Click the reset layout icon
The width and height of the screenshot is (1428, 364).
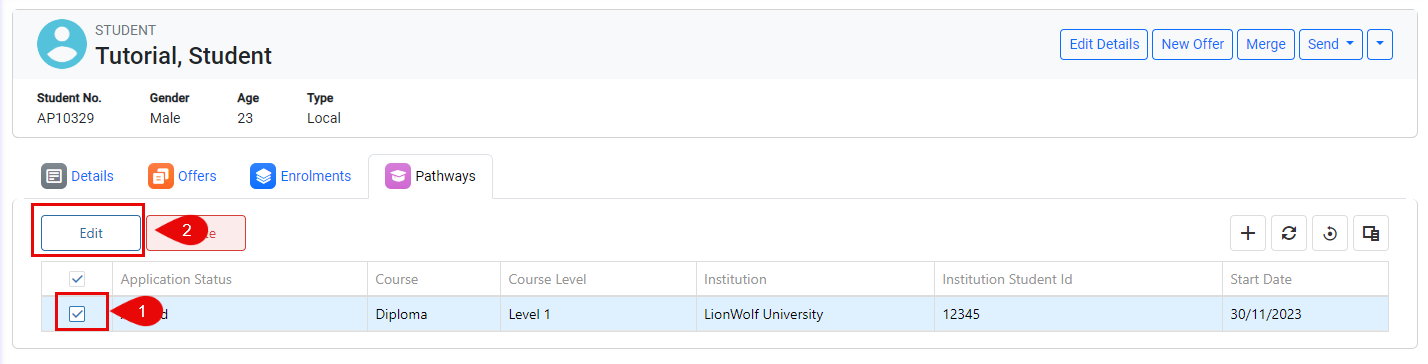(1330, 233)
